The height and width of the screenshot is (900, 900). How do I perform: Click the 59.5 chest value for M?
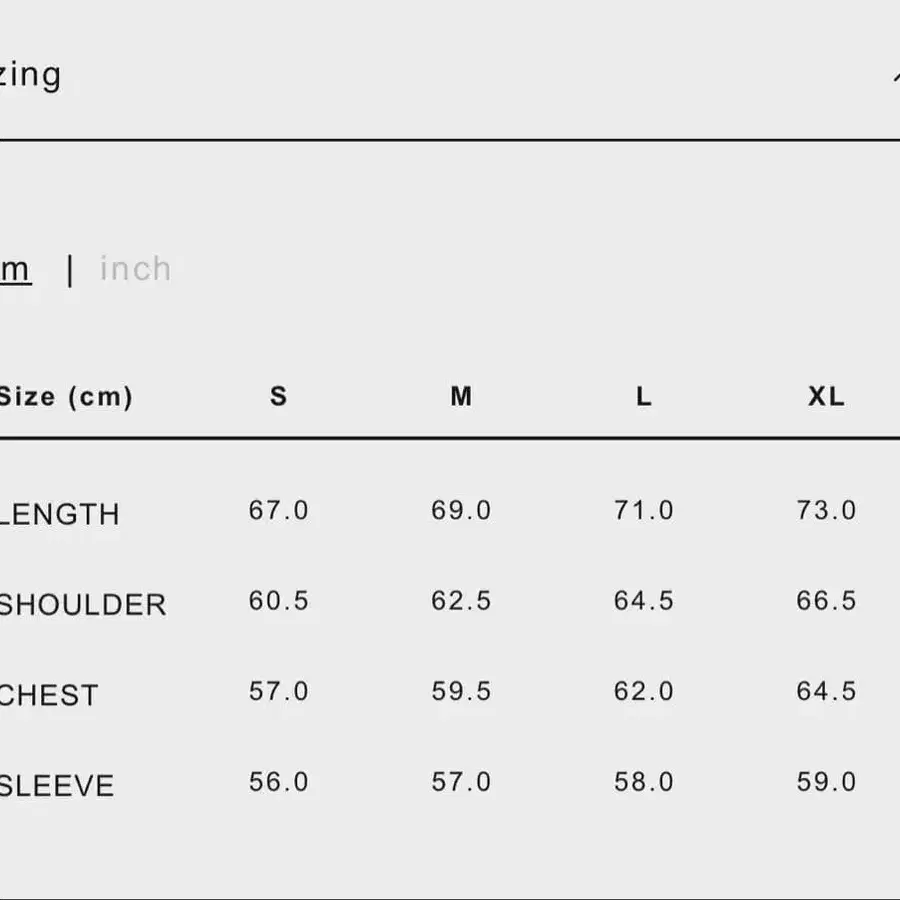pyautogui.click(x=461, y=692)
